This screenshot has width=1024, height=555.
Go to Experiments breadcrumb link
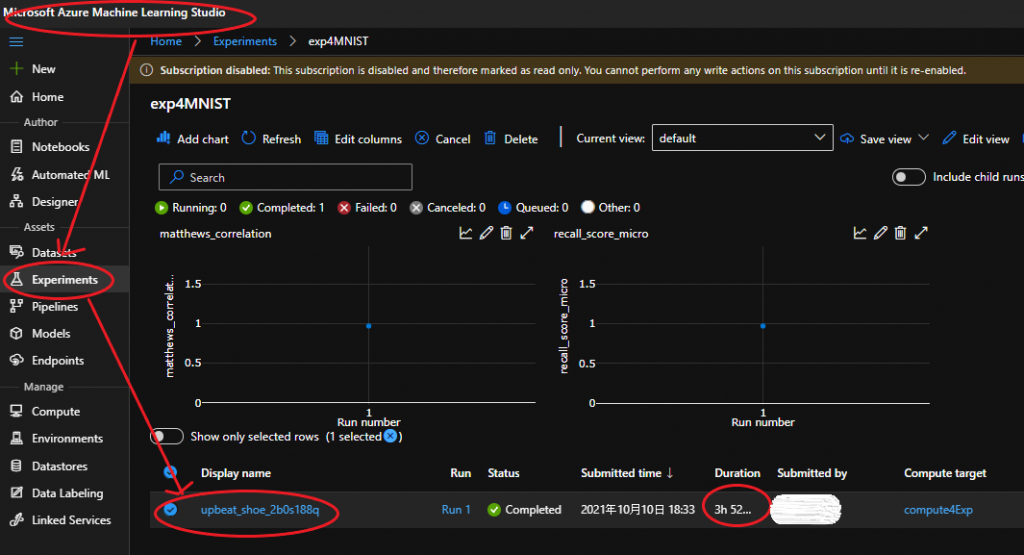point(245,41)
